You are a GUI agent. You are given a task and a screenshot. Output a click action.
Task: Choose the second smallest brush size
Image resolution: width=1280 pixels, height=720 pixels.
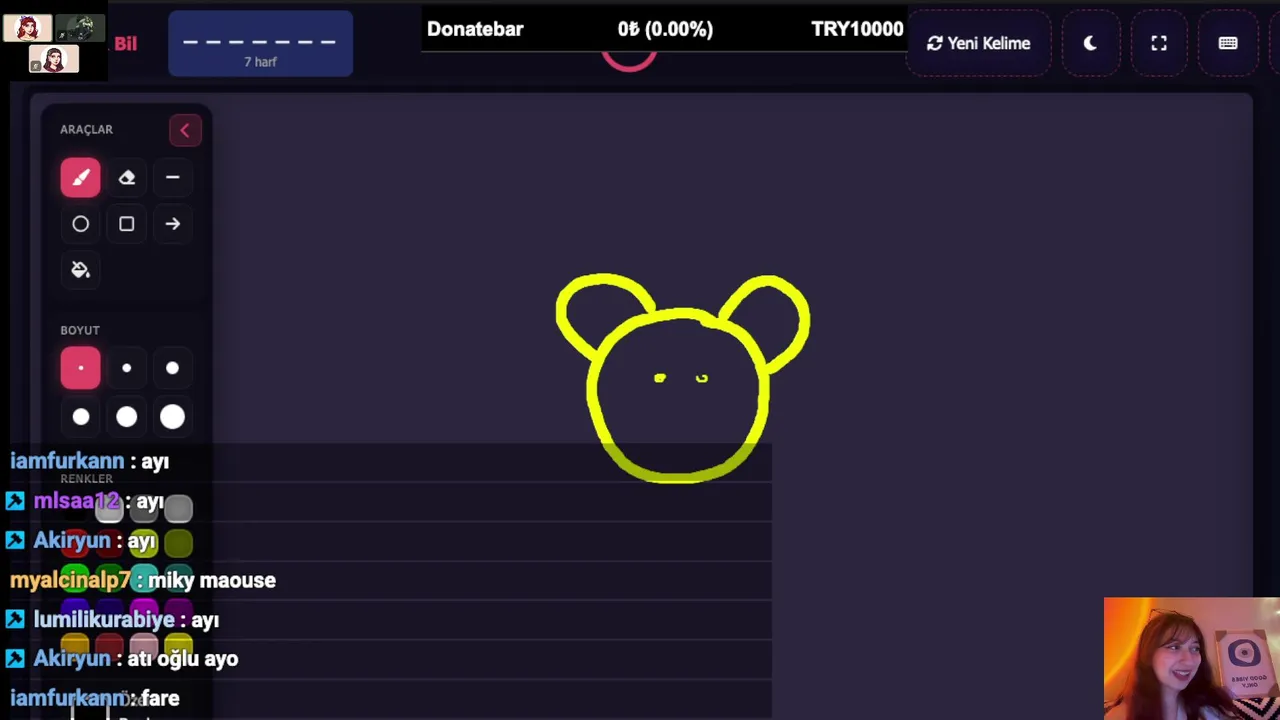coord(127,368)
